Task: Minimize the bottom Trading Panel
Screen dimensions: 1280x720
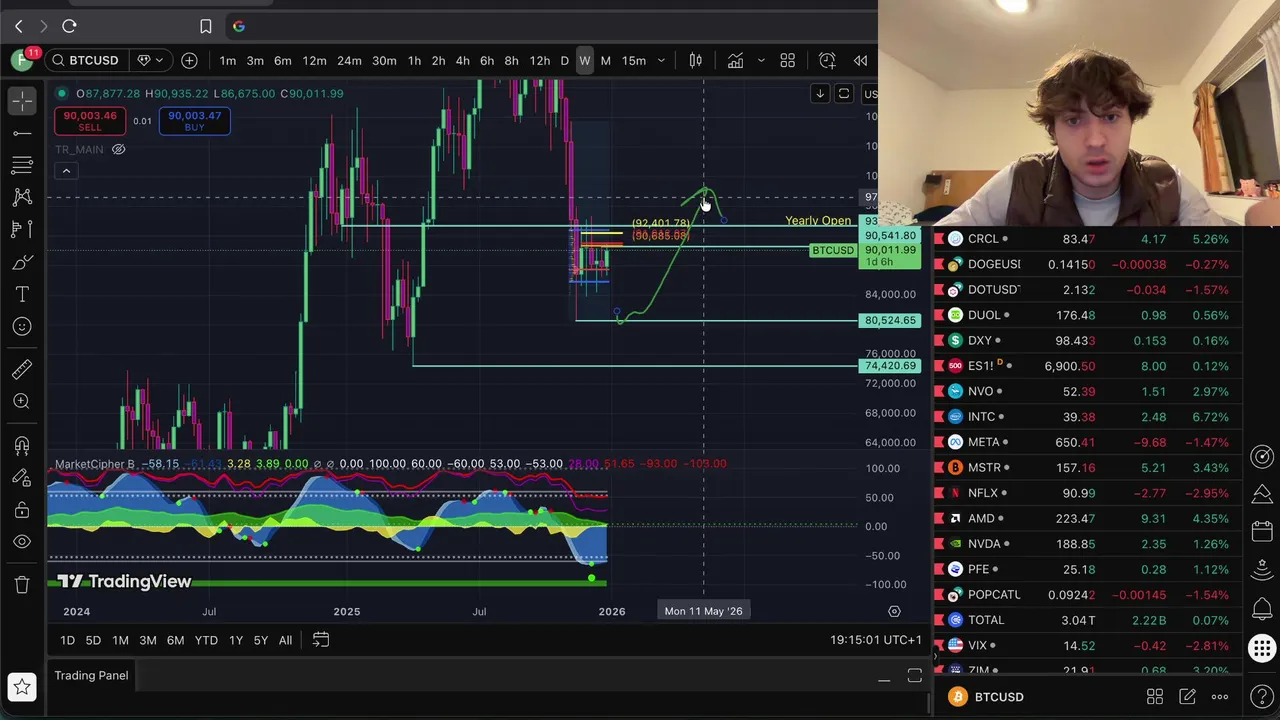Action: [884, 678]
